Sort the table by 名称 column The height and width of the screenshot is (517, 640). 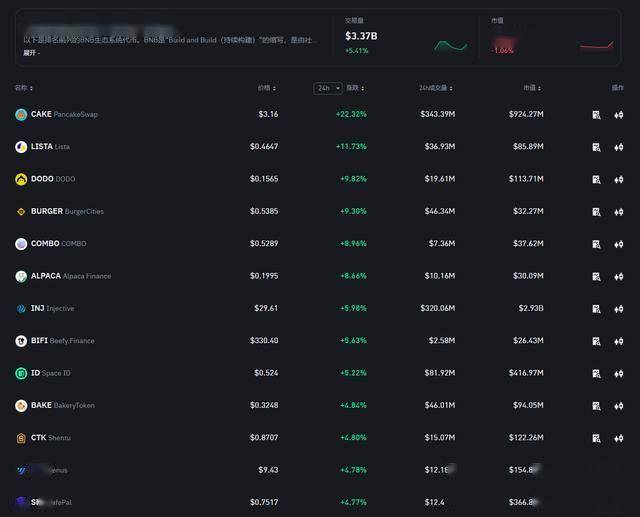(x=24, y=88)
